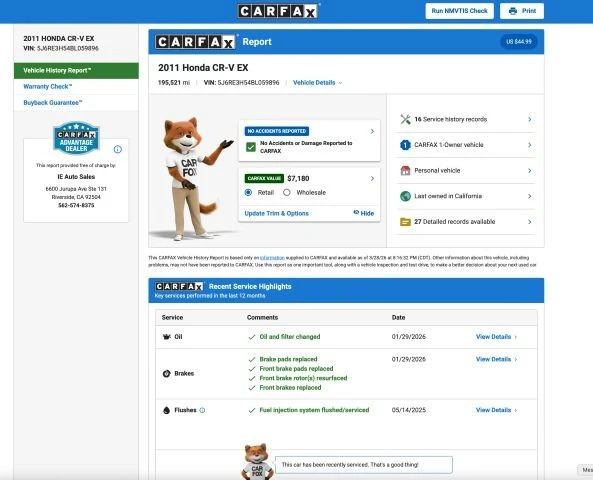593x480 pixels.
Task: Open the No Accidents Reported chevron
Action: click(372, 131)
